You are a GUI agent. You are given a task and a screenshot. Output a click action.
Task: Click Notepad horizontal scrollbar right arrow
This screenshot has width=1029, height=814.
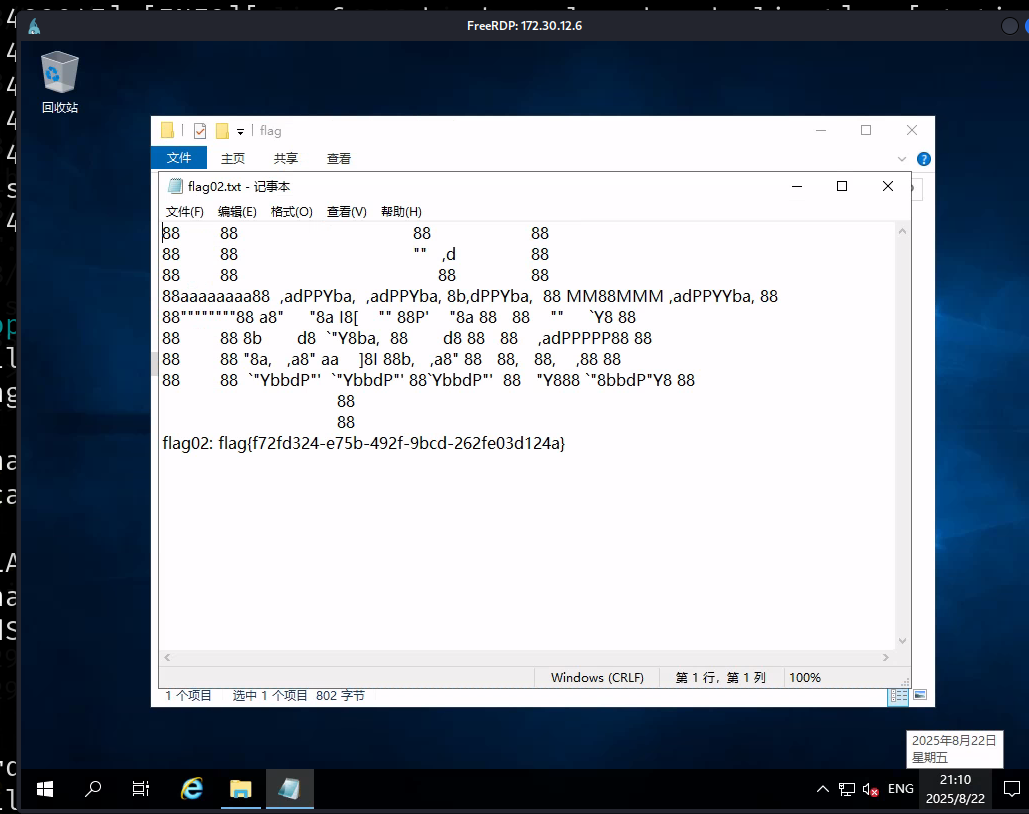click(x=886, y=657)
